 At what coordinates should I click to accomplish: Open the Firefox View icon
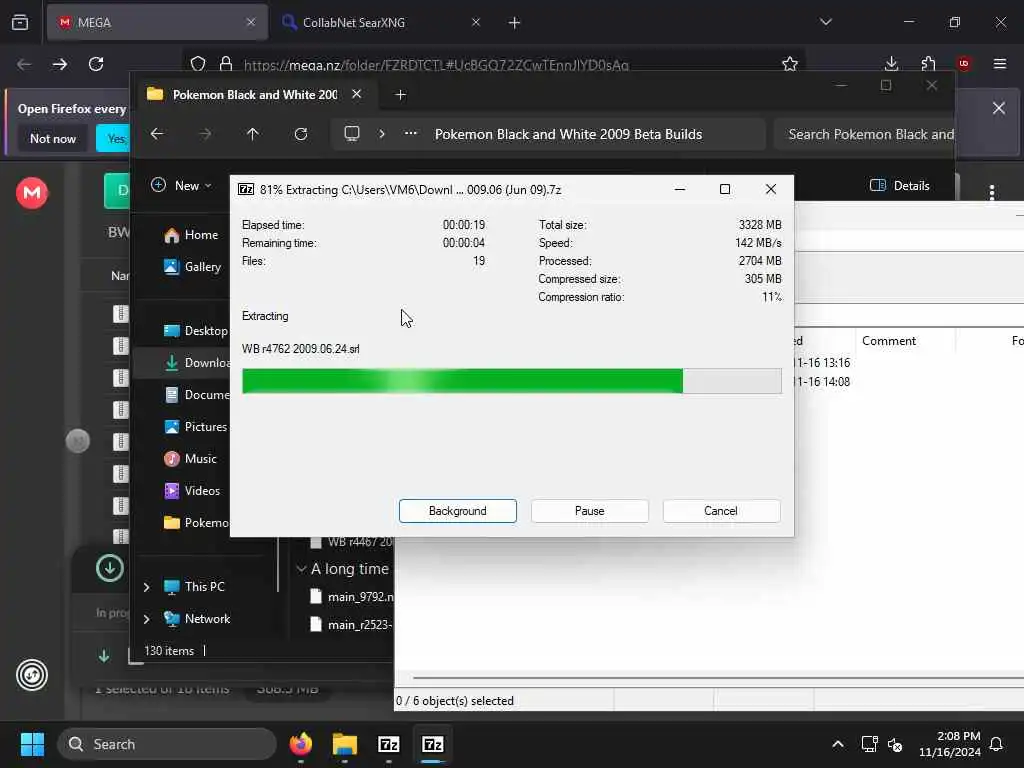20,22
